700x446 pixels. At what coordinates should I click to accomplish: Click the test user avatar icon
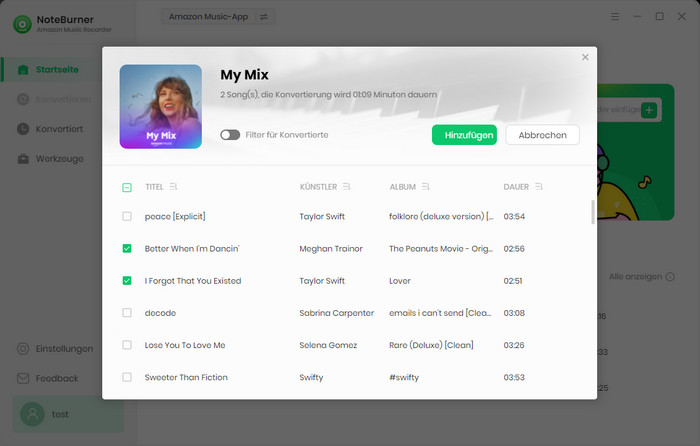(x=32, y=414)
